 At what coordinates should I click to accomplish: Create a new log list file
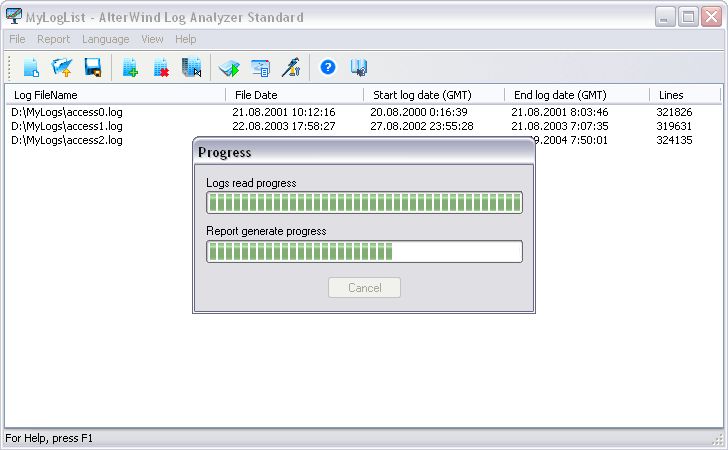[x=31, y=68]
